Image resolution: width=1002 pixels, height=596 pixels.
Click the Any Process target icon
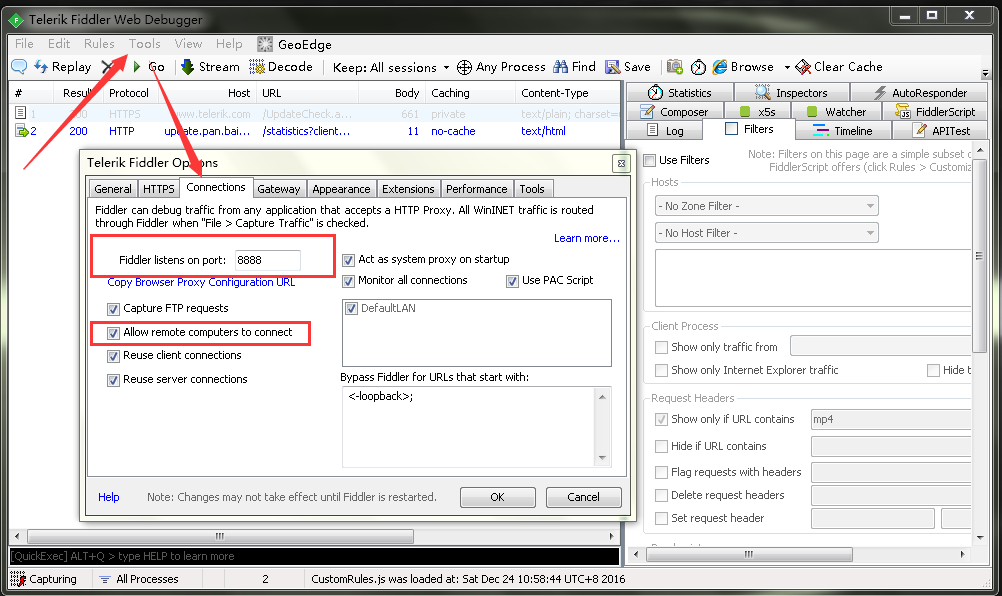464,67
